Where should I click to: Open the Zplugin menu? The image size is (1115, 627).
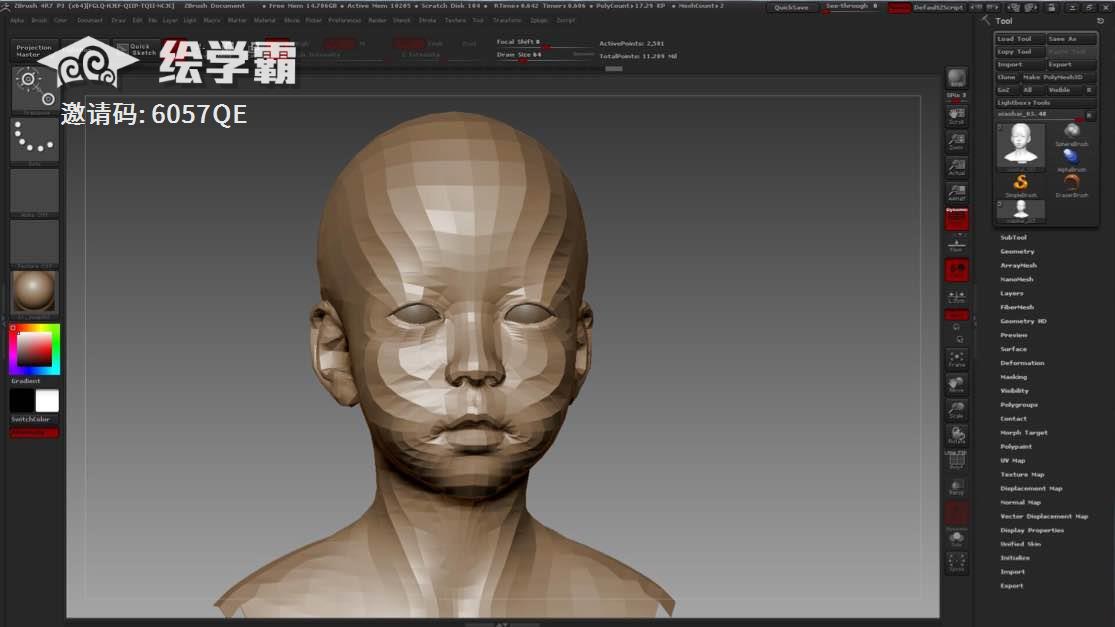(539, 21)
